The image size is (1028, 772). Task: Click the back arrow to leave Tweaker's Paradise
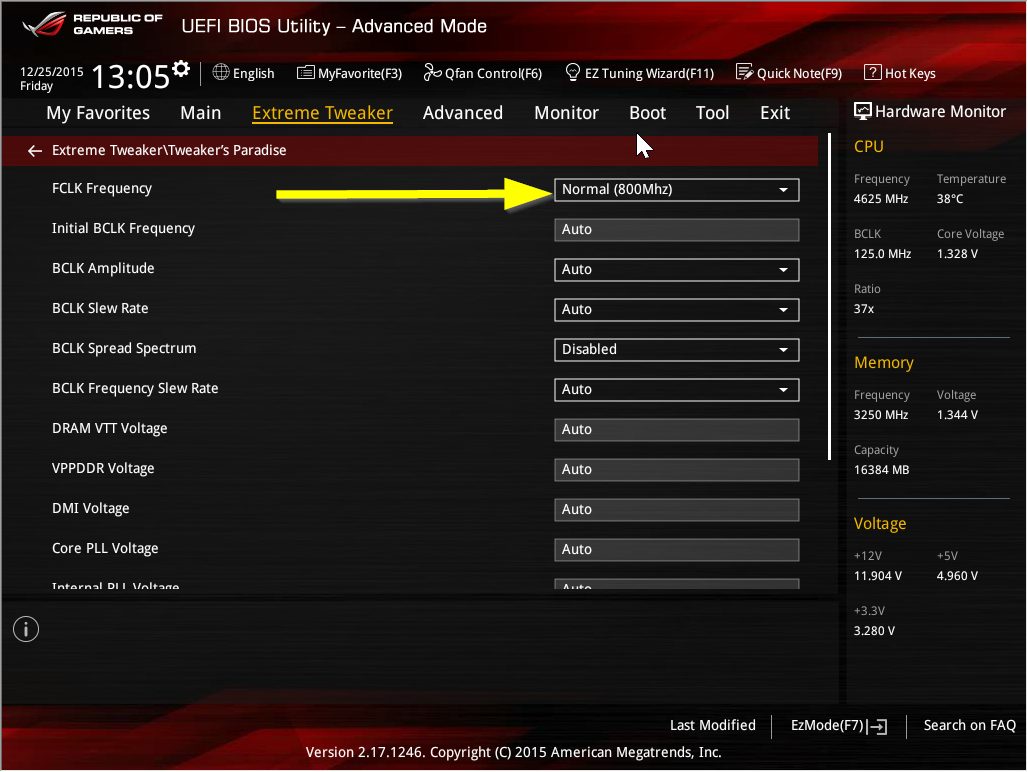tap(35, 150)
